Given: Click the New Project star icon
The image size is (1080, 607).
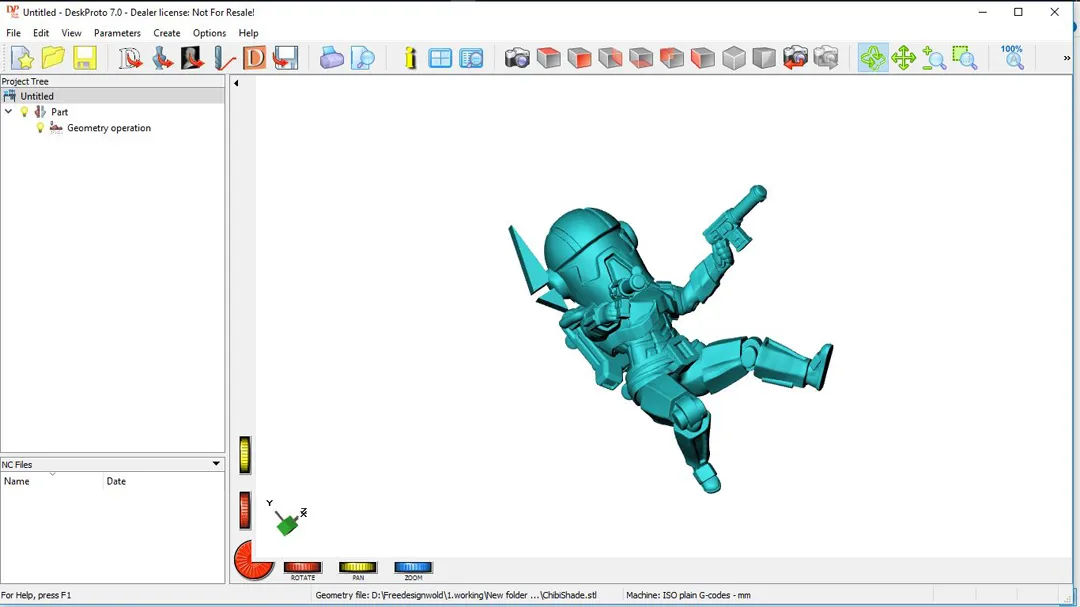Looking at the screenshot, I should 22,58.
